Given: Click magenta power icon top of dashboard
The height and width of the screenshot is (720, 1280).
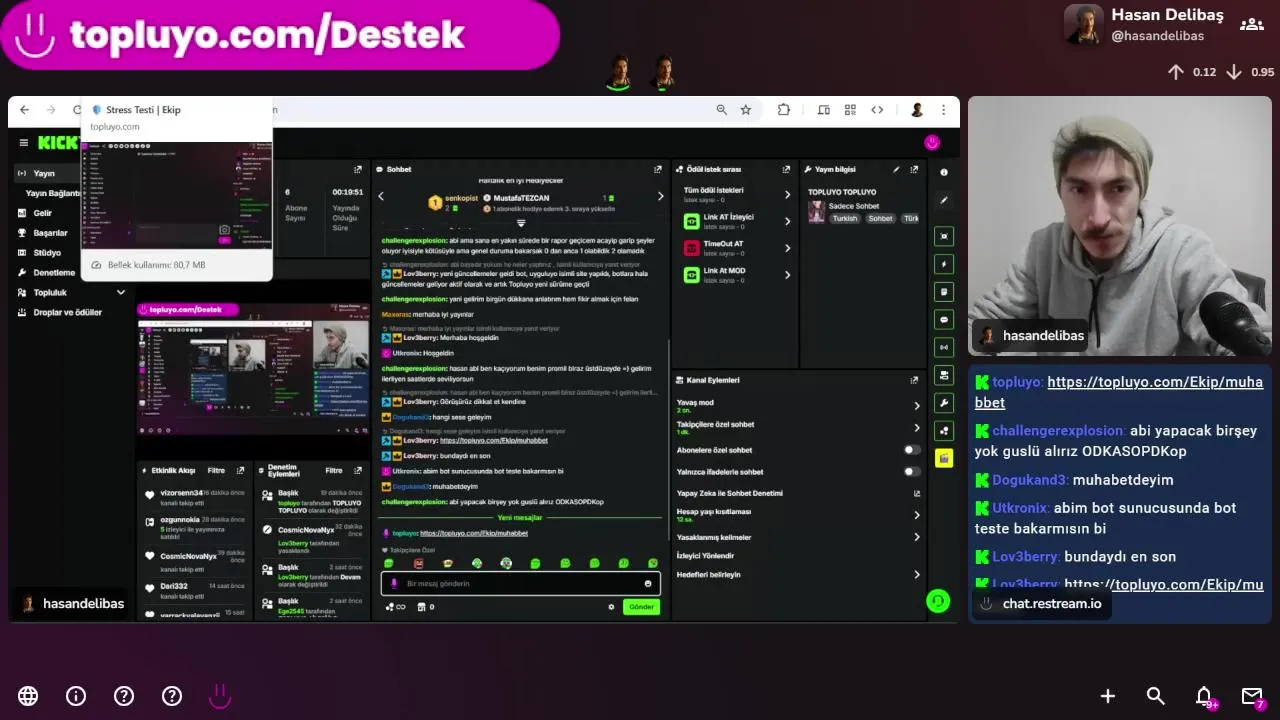Looking at the screenshot, I should [932, 143].
